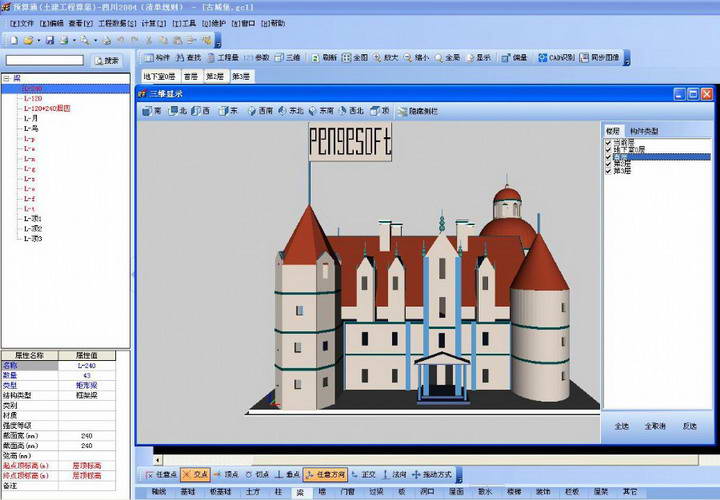
Task: Toggle the 任意方向 free direction button
Action: [x=325, y=474]
